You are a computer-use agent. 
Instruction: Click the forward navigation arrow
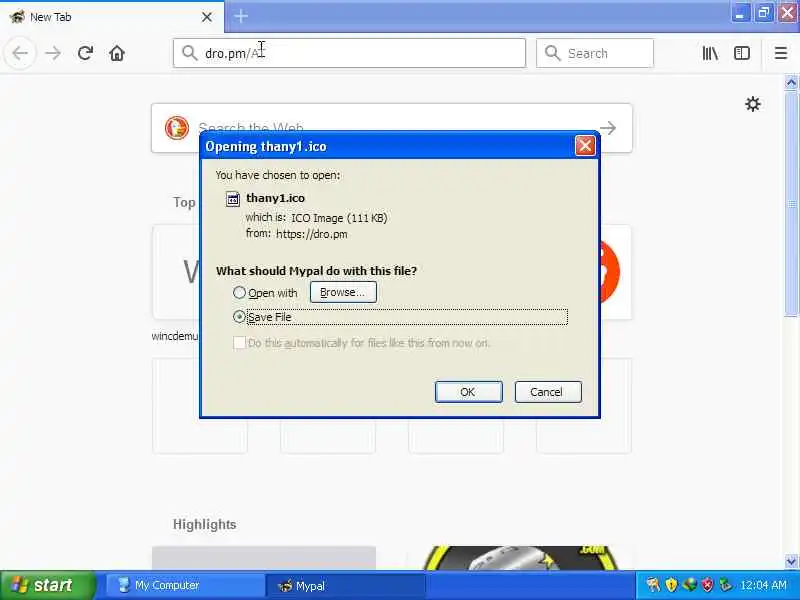(x=53, y=53)
